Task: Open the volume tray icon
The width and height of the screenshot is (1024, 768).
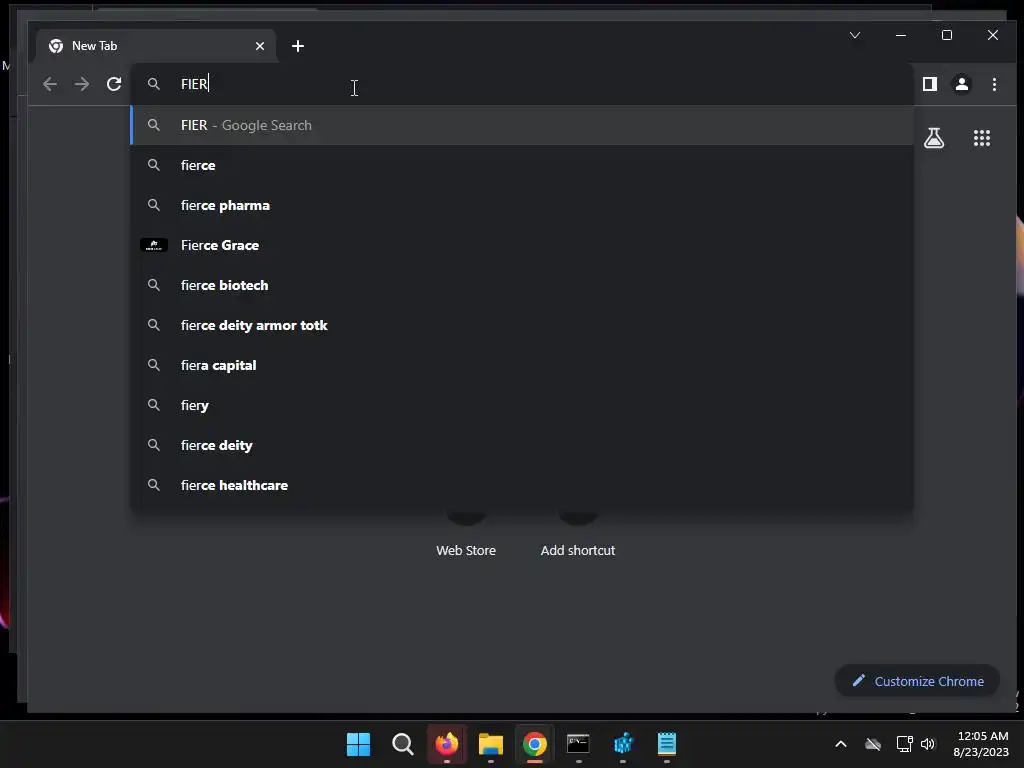Action: [x=928, y=744]
